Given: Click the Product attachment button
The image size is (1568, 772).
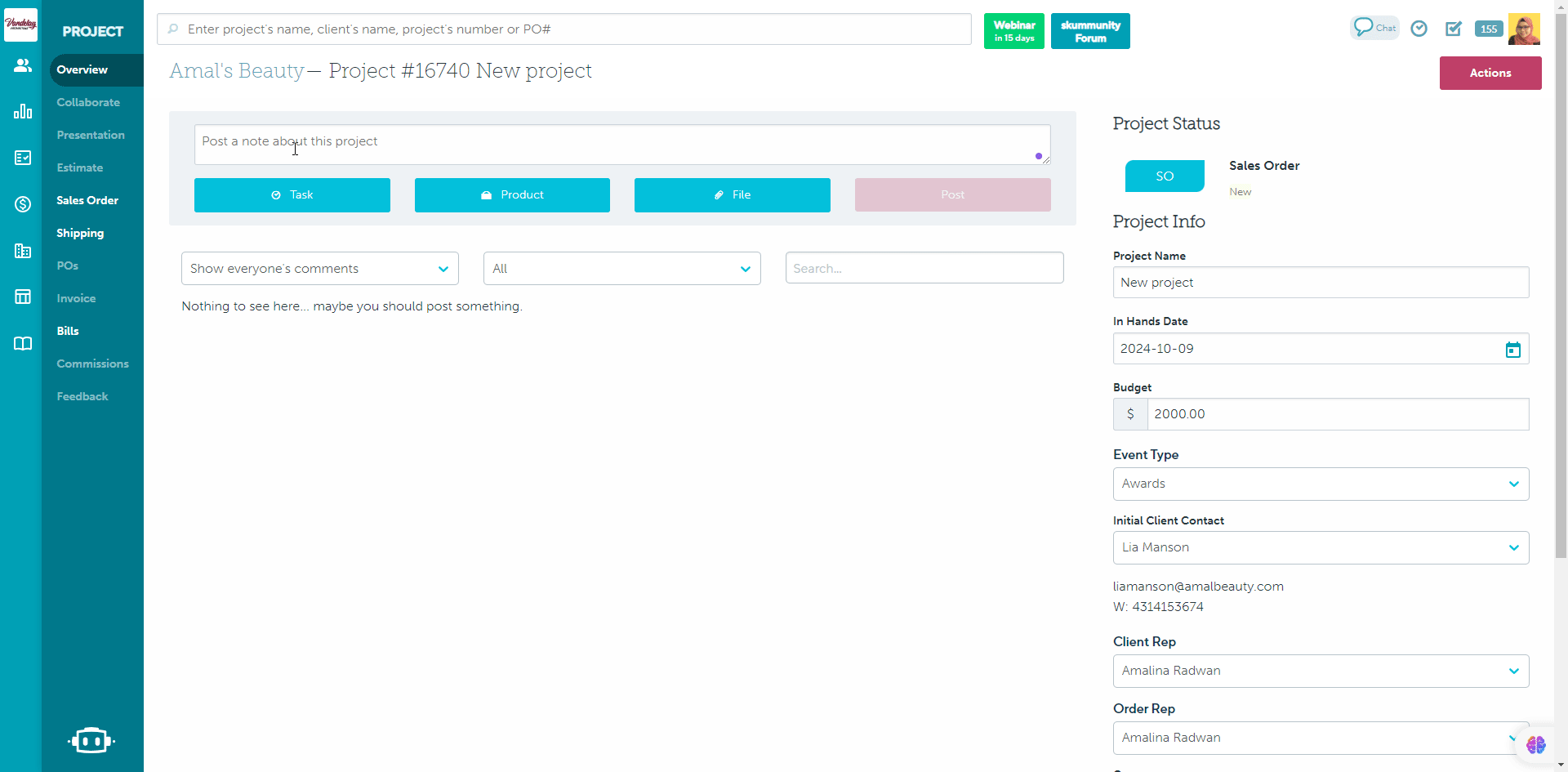Looking at the screenshot, I should pyautogui.click(x=512, y=195).
